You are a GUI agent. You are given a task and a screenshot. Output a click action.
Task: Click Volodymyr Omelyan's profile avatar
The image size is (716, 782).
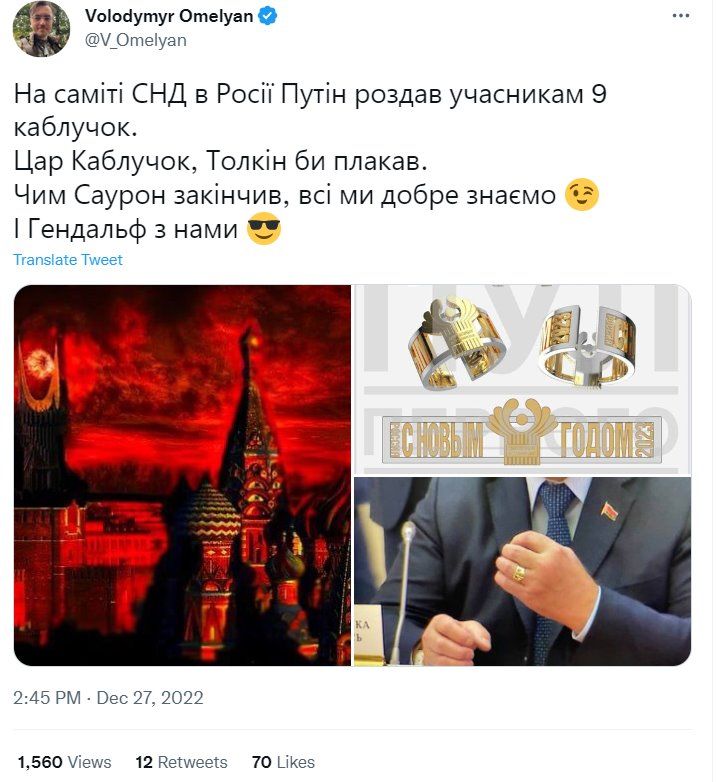pos(41,28)
